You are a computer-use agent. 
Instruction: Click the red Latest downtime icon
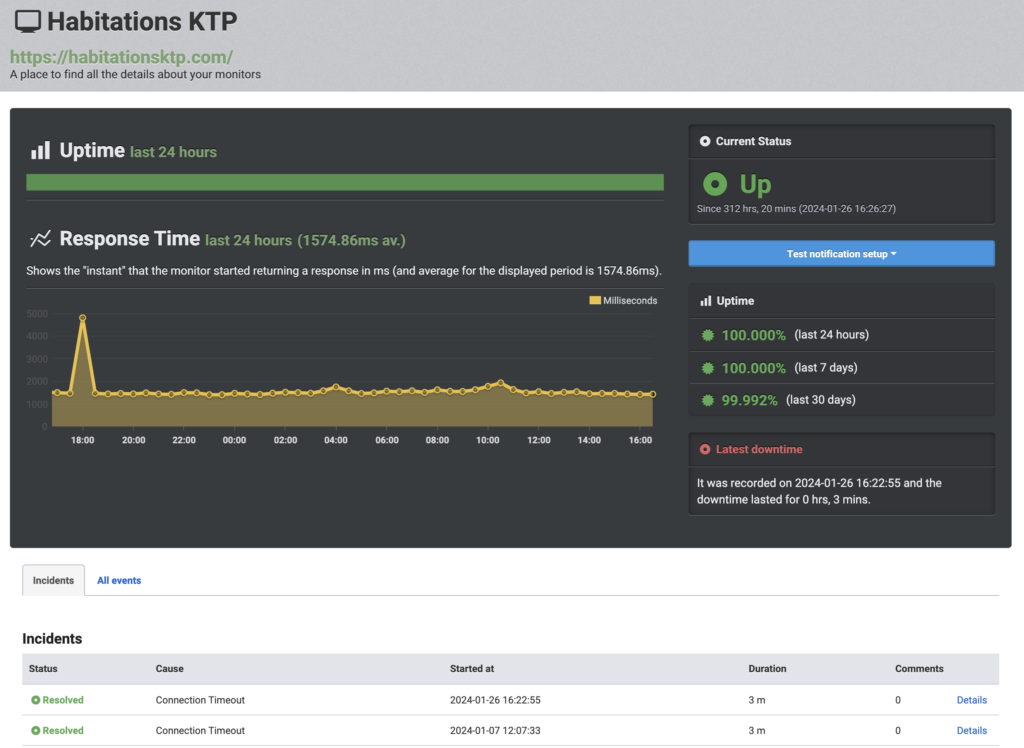705,450
